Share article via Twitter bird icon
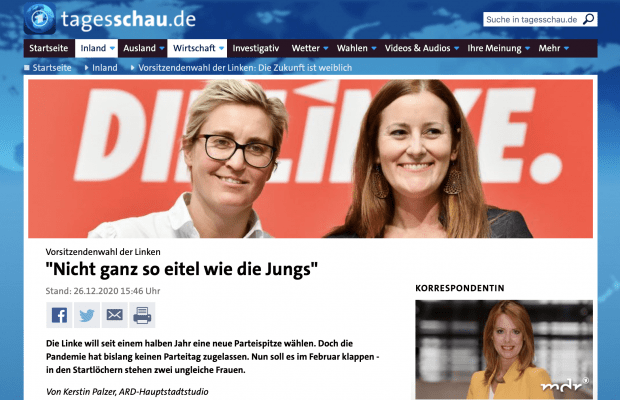Screen dimensions: 620x400 click(x=87, y=315)
